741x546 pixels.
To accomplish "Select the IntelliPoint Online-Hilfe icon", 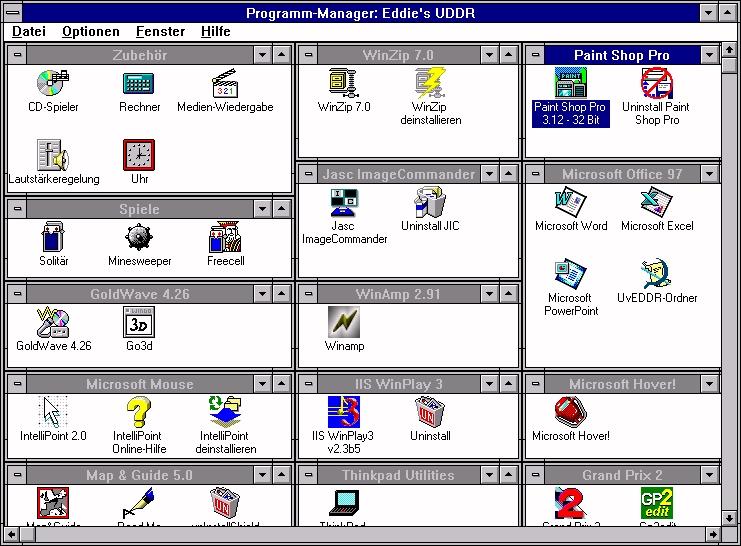I will 139,412.
